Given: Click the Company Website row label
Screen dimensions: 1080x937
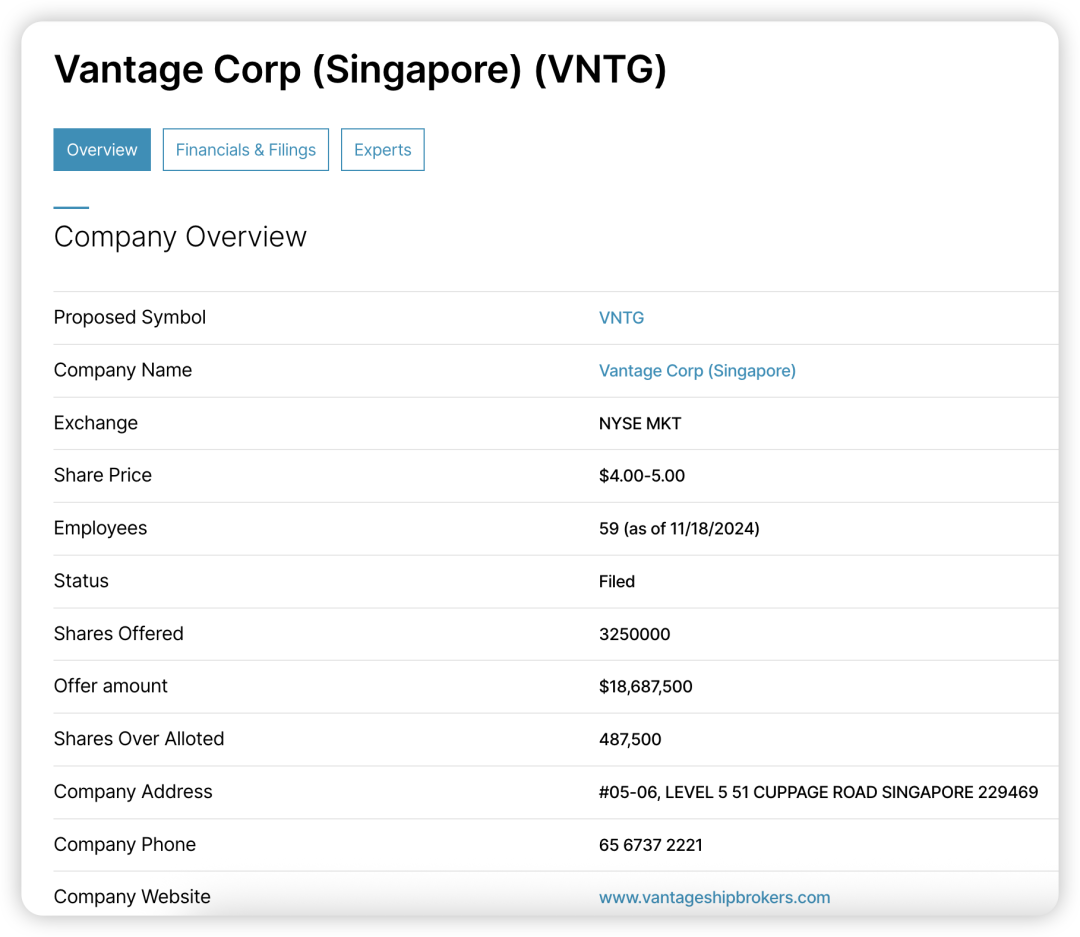Looking at the screenshot, I should 132,897.
